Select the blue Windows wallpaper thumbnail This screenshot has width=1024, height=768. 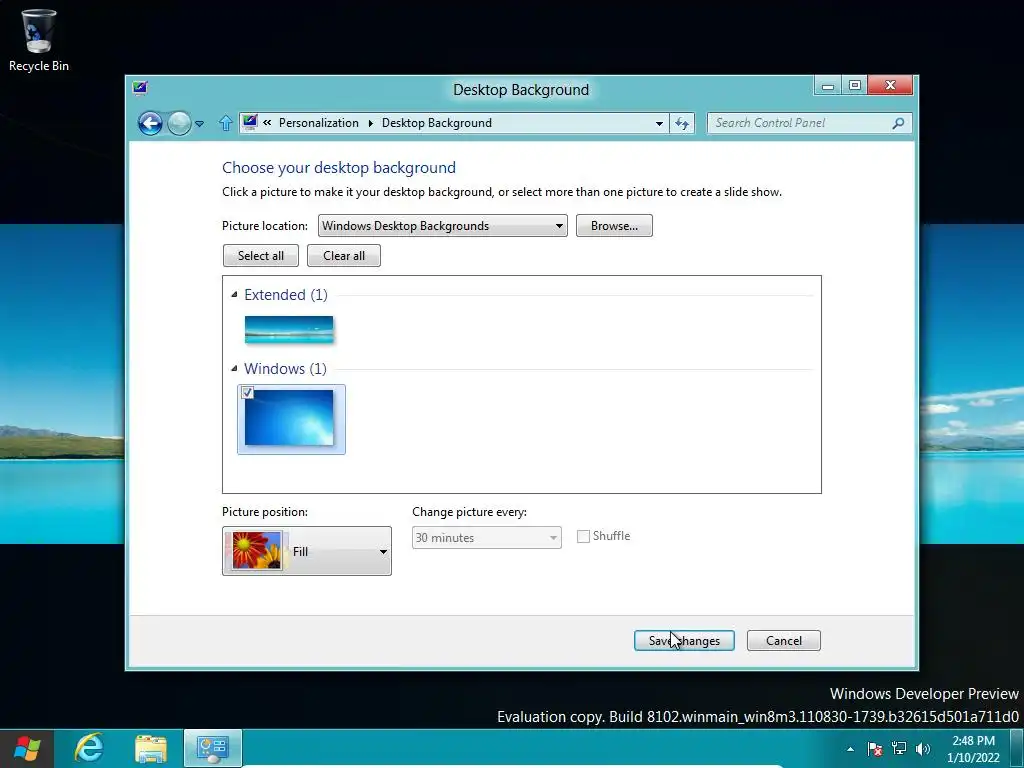(289, 419)
